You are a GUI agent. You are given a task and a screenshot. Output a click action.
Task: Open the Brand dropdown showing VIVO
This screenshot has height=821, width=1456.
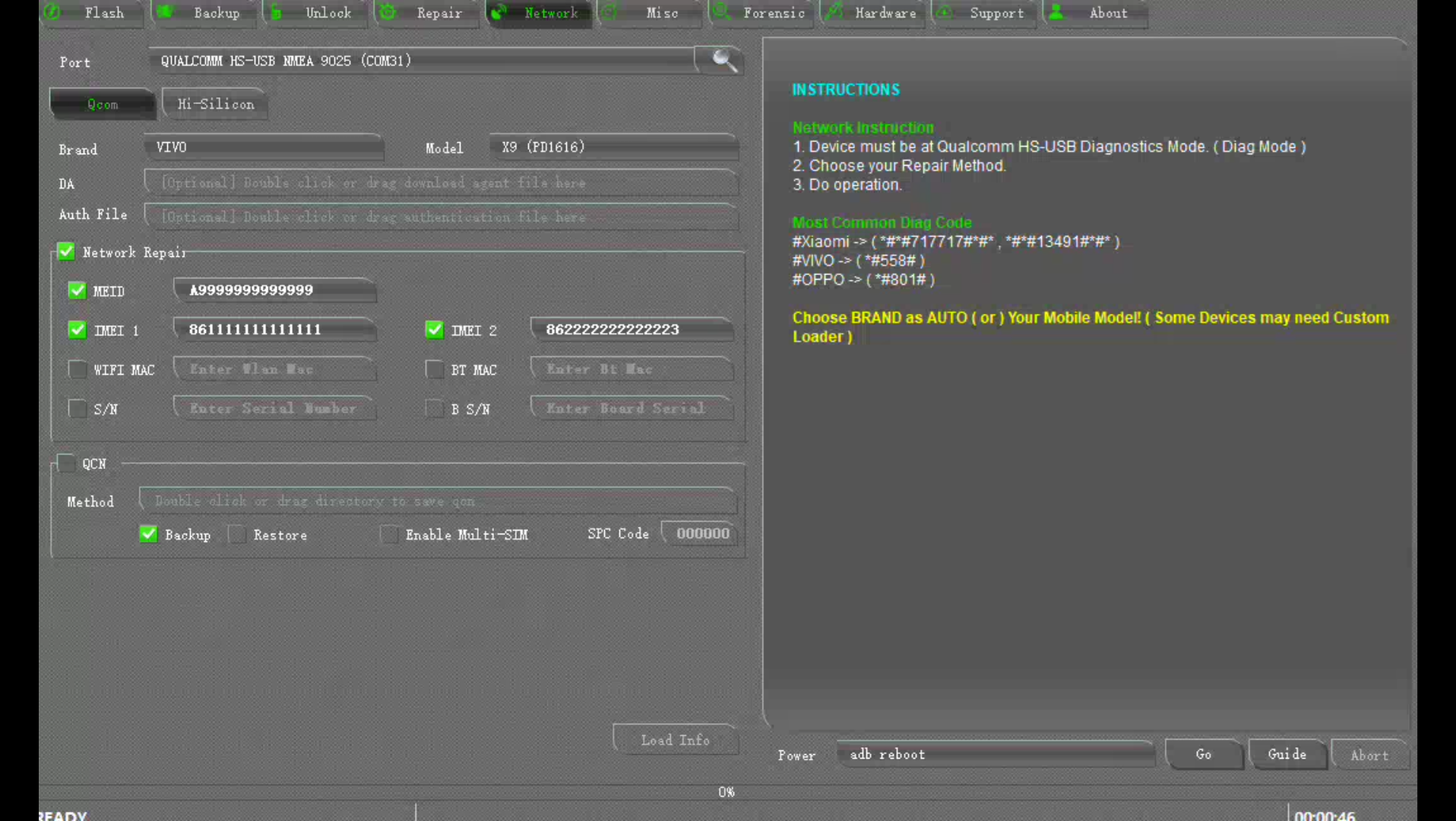pos(264,147)
